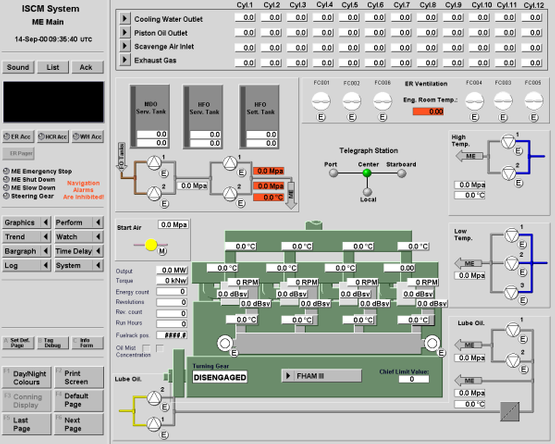Open the Graphics menu
Viewport: 555px width, 444px height.
pos(27,222)
